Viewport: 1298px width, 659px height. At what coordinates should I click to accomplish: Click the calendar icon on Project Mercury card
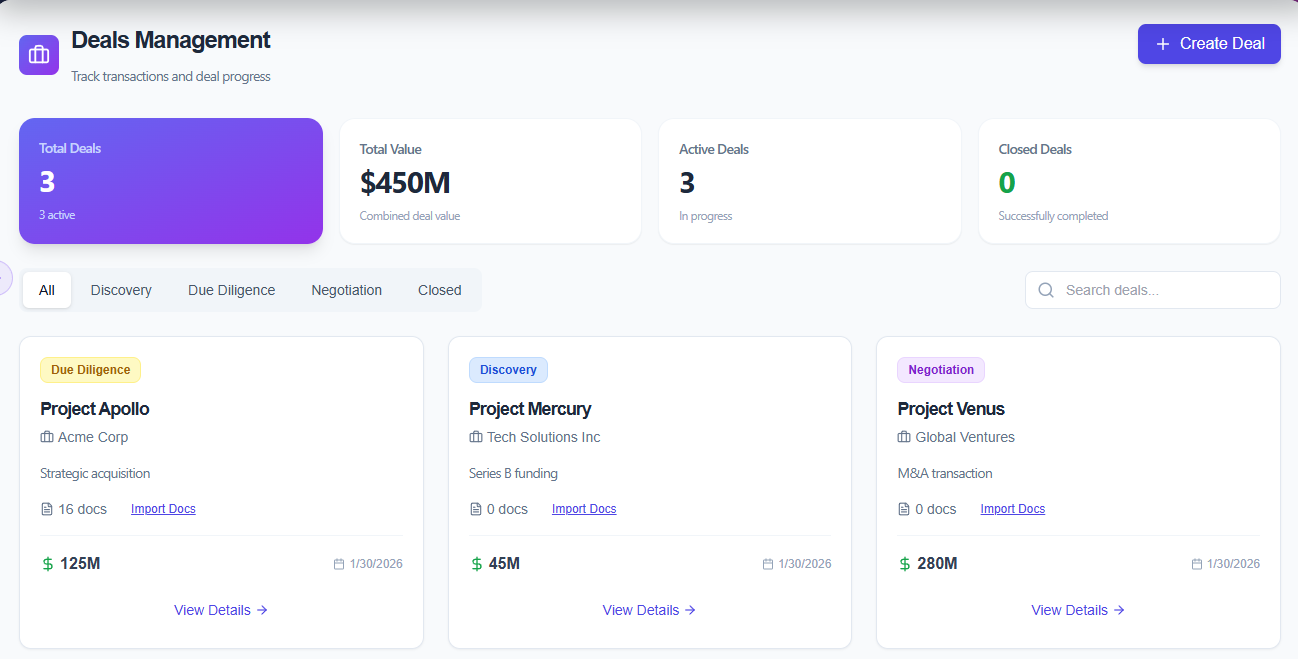coord(768,564)
